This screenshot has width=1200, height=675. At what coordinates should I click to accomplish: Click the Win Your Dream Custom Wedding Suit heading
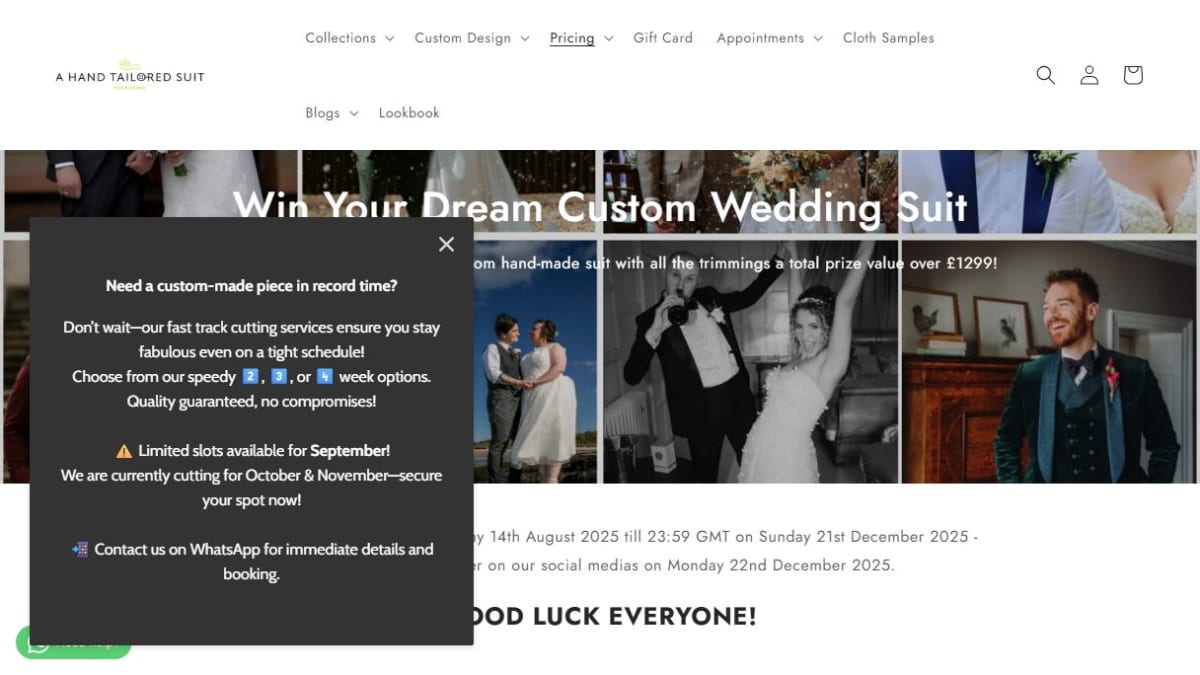tap(600, 207)
